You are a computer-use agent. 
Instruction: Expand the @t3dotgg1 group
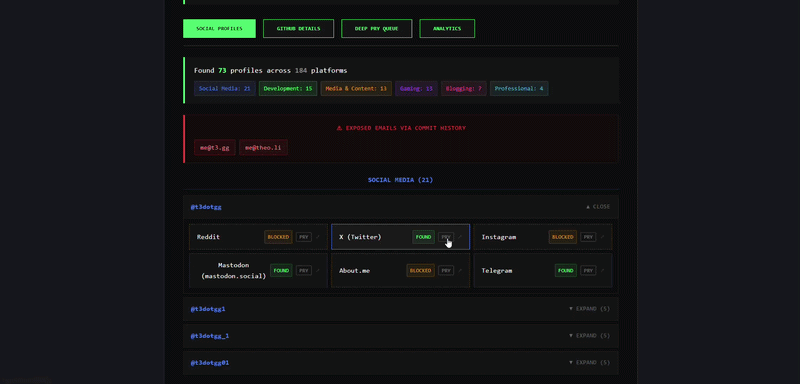click(x=589, y=309)
